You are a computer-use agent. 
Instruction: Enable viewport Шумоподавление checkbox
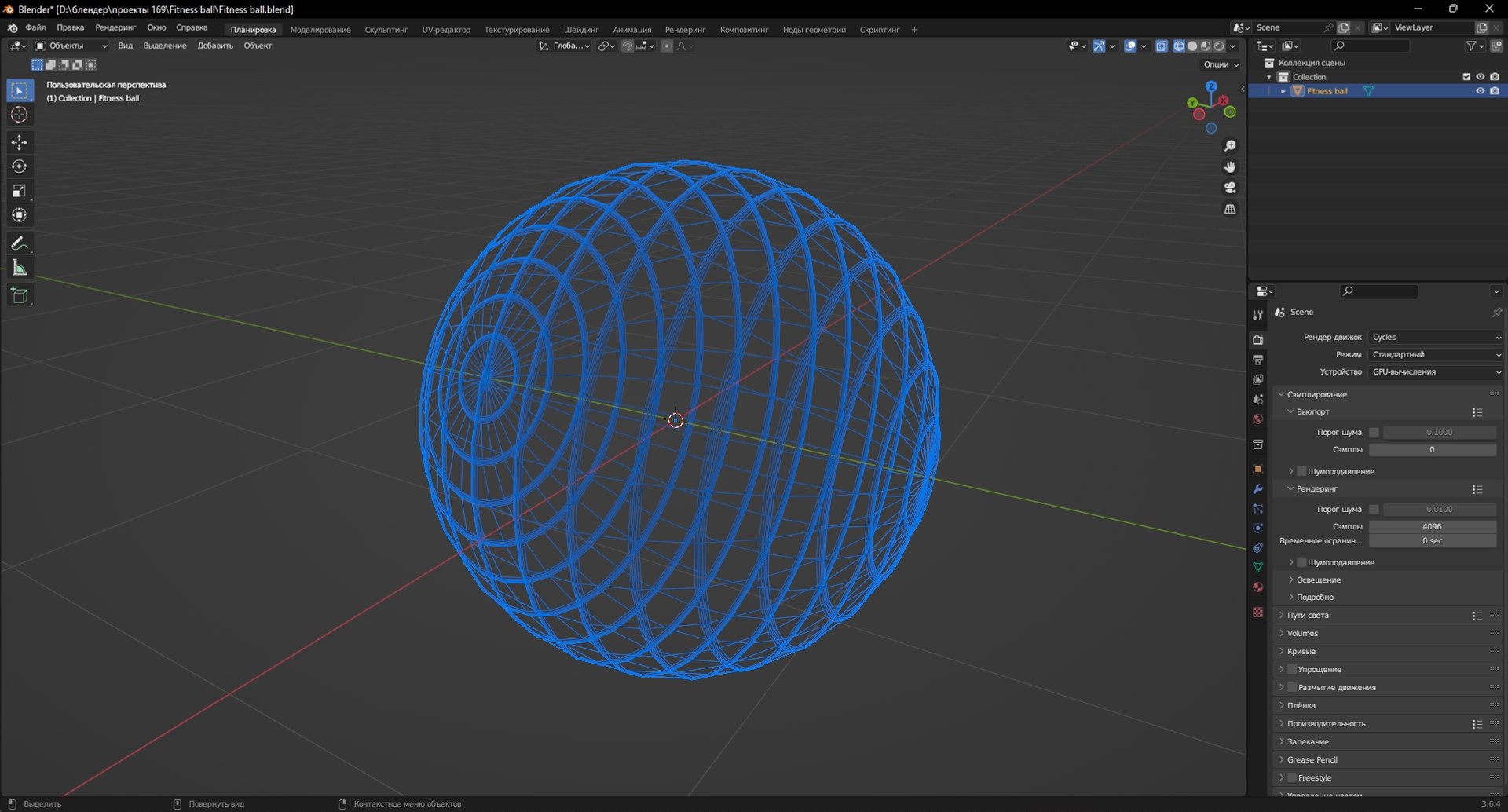[1301, 471]
